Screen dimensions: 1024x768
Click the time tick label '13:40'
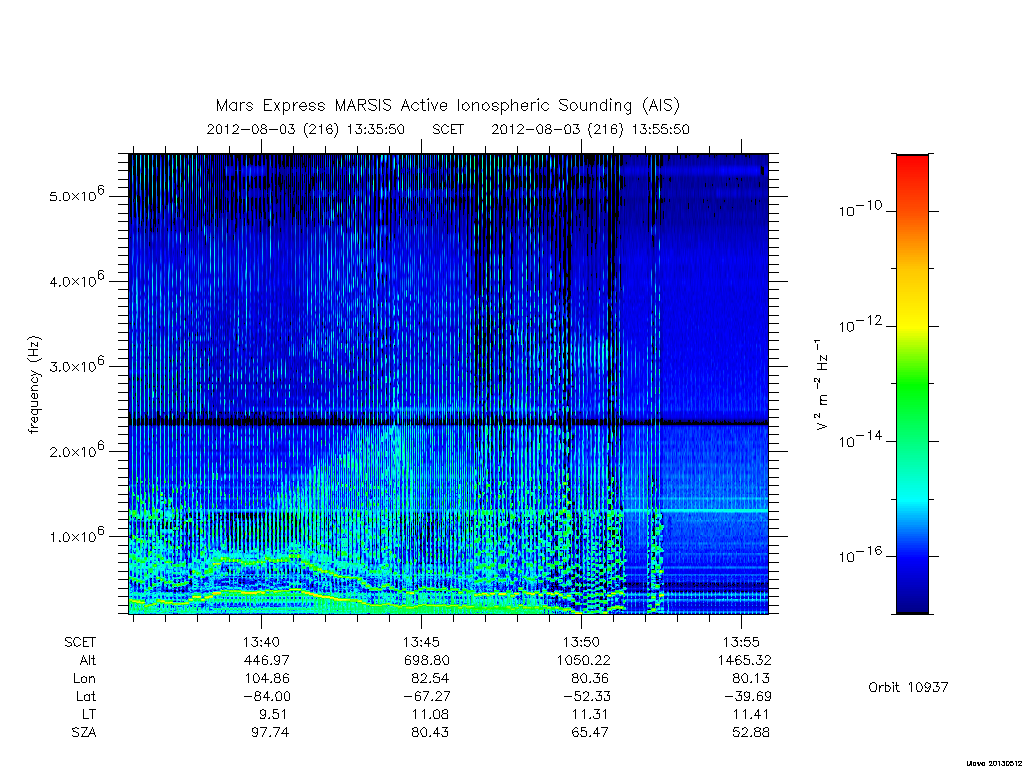click(x=261, y=643)
